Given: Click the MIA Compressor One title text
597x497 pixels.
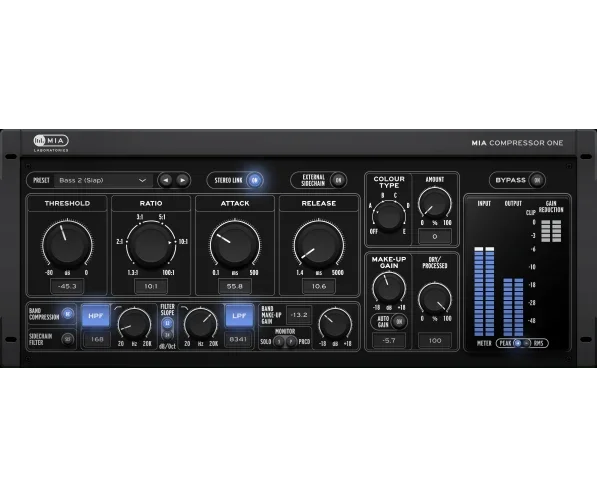Looking at the screenshot, I should (517, 143).
